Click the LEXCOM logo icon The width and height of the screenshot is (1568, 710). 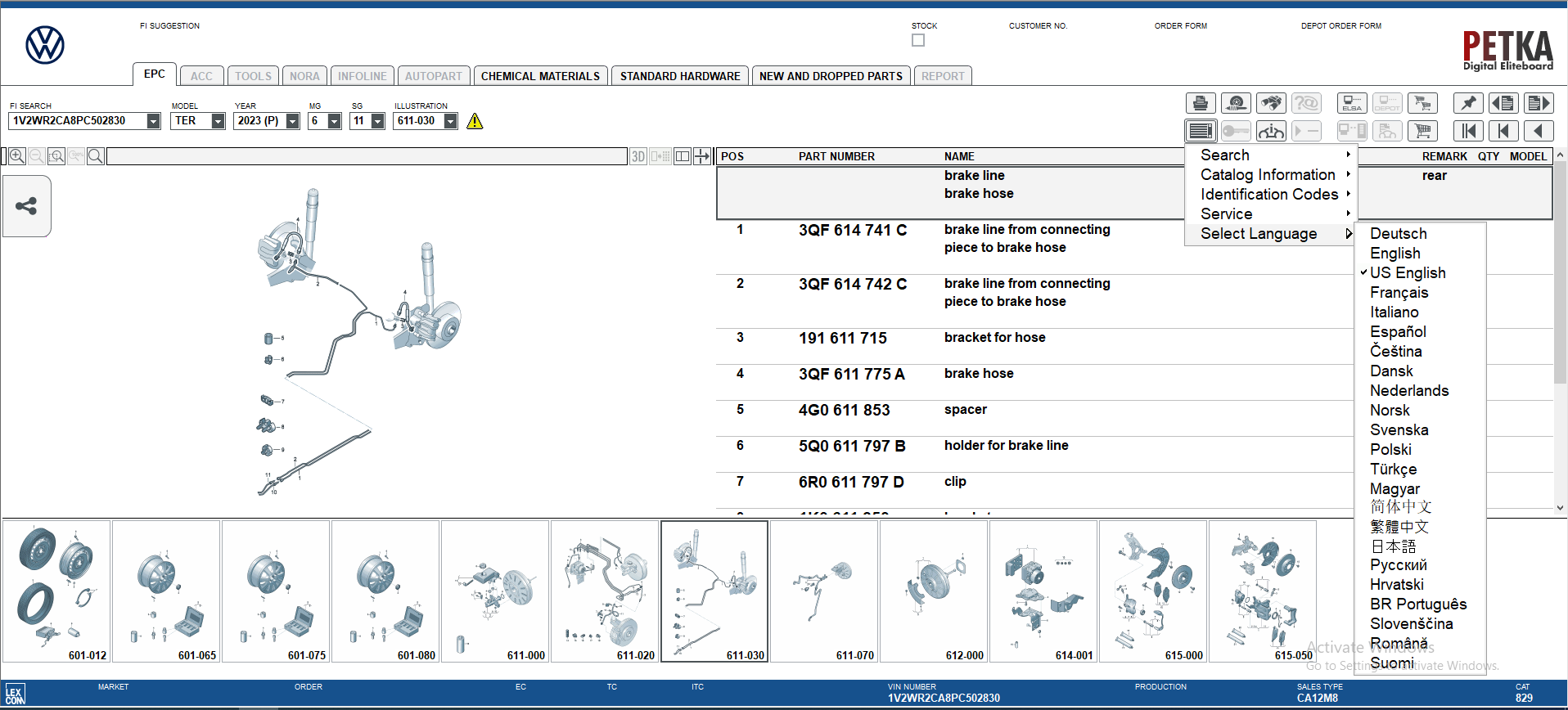pyautogui.click(x=15, y=694)
